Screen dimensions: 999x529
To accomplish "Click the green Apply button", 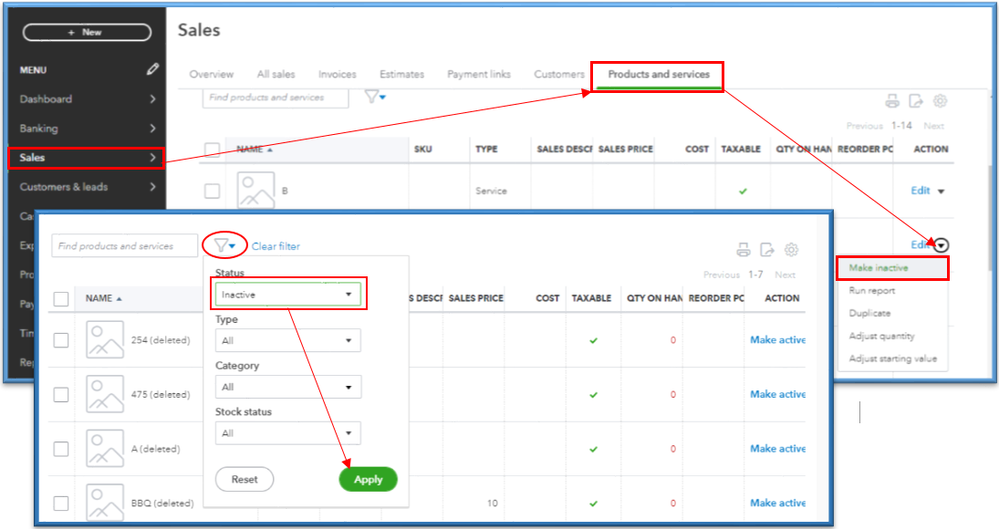I will [368, 479].
